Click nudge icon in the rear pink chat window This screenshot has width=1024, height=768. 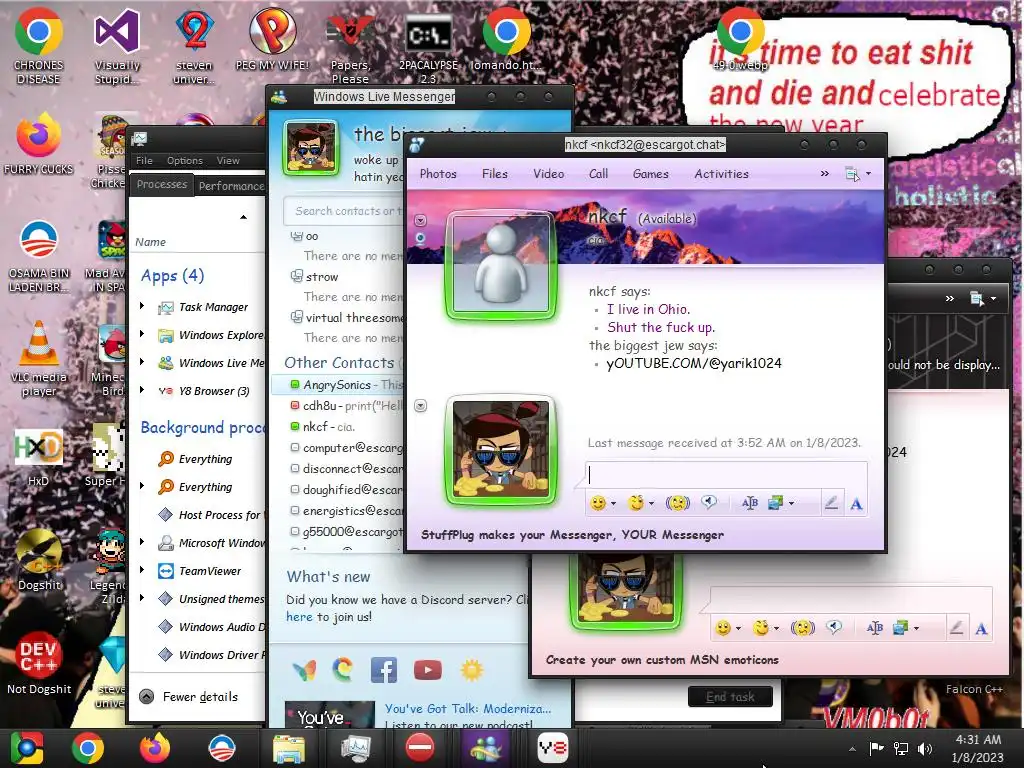[803, 628]
